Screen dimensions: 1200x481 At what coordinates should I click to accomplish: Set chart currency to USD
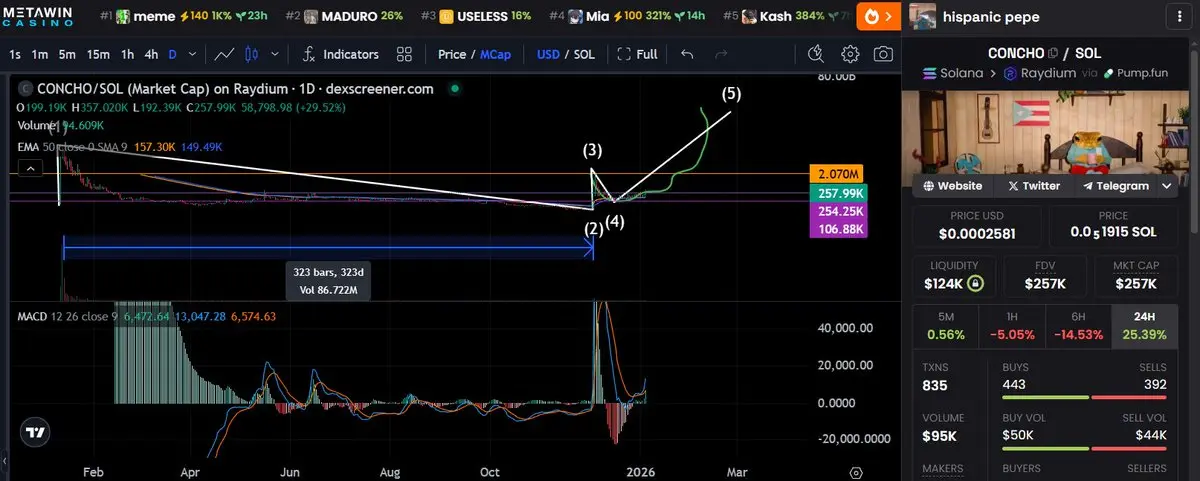tap(548, 54)
